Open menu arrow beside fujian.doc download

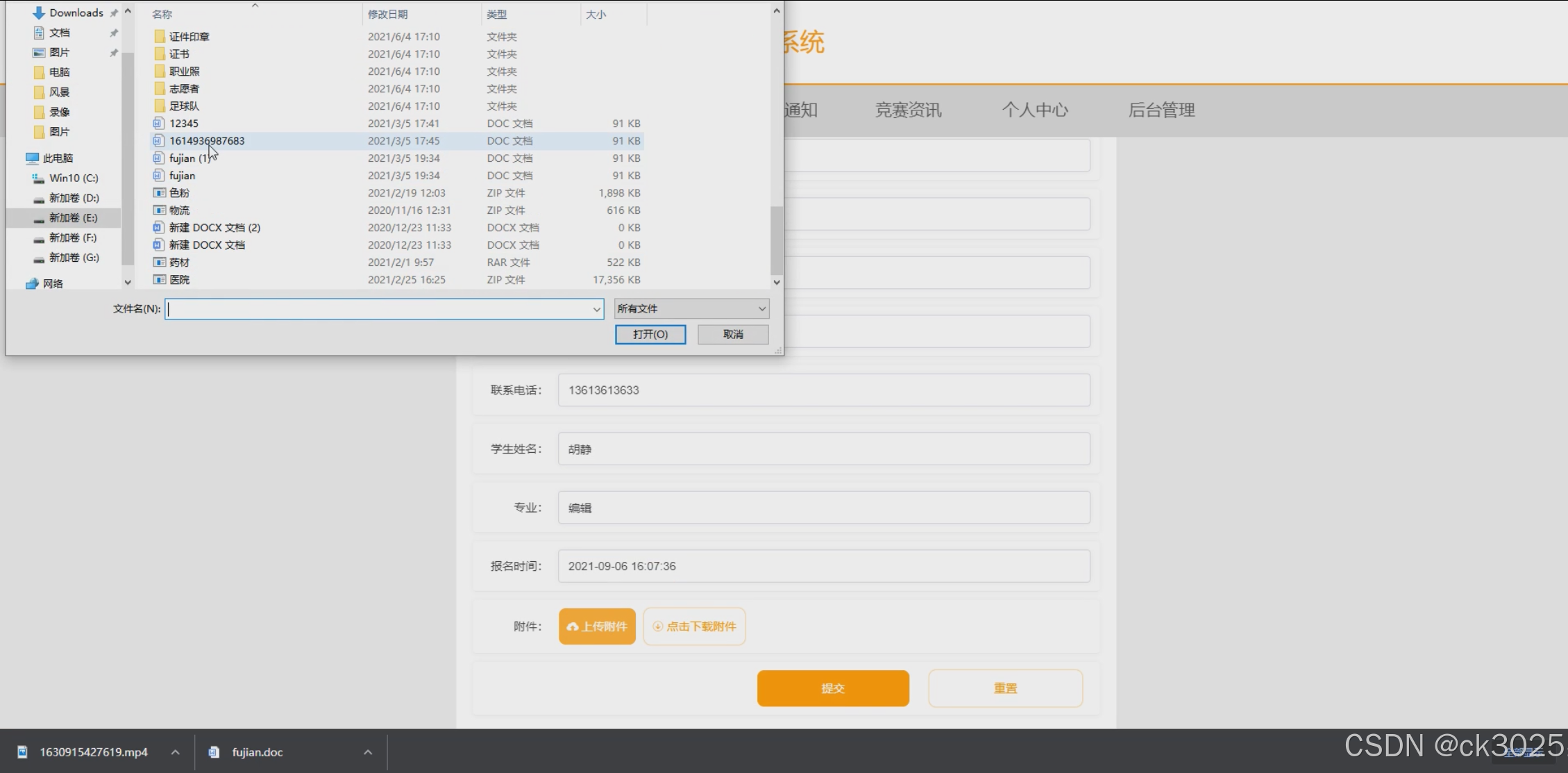368,752
